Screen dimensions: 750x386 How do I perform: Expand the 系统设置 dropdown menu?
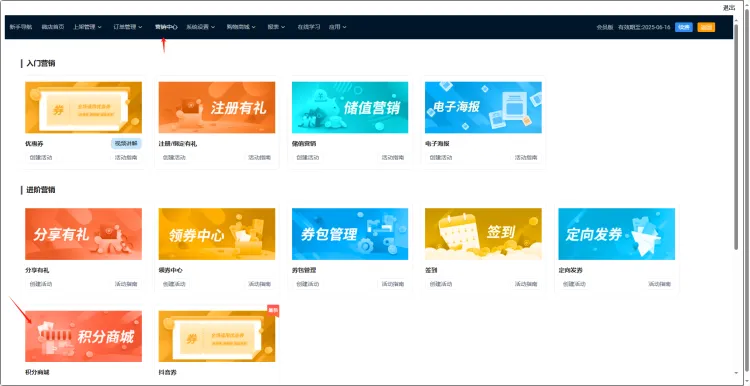point(200,27)
